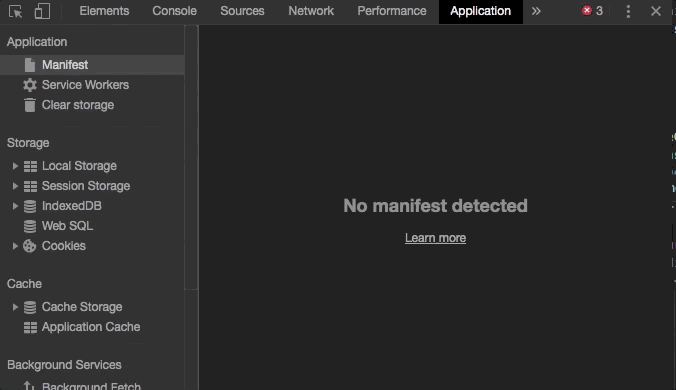676x390 pixels.
Task: Switch to the Elements tab
Action: pos(104,11)
